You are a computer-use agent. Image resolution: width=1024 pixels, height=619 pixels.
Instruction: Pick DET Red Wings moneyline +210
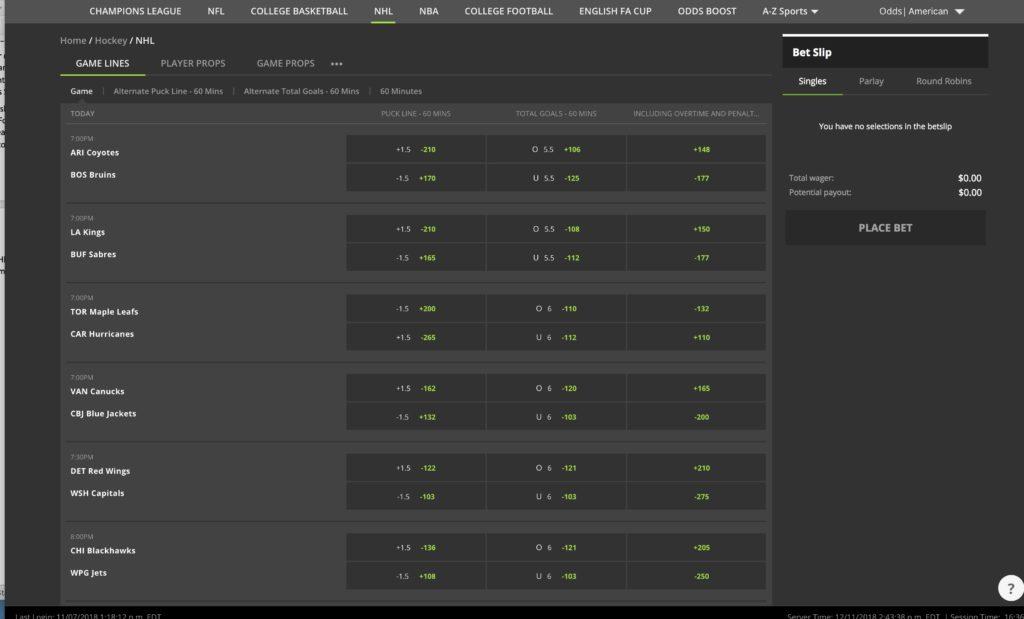pos(696,468)
